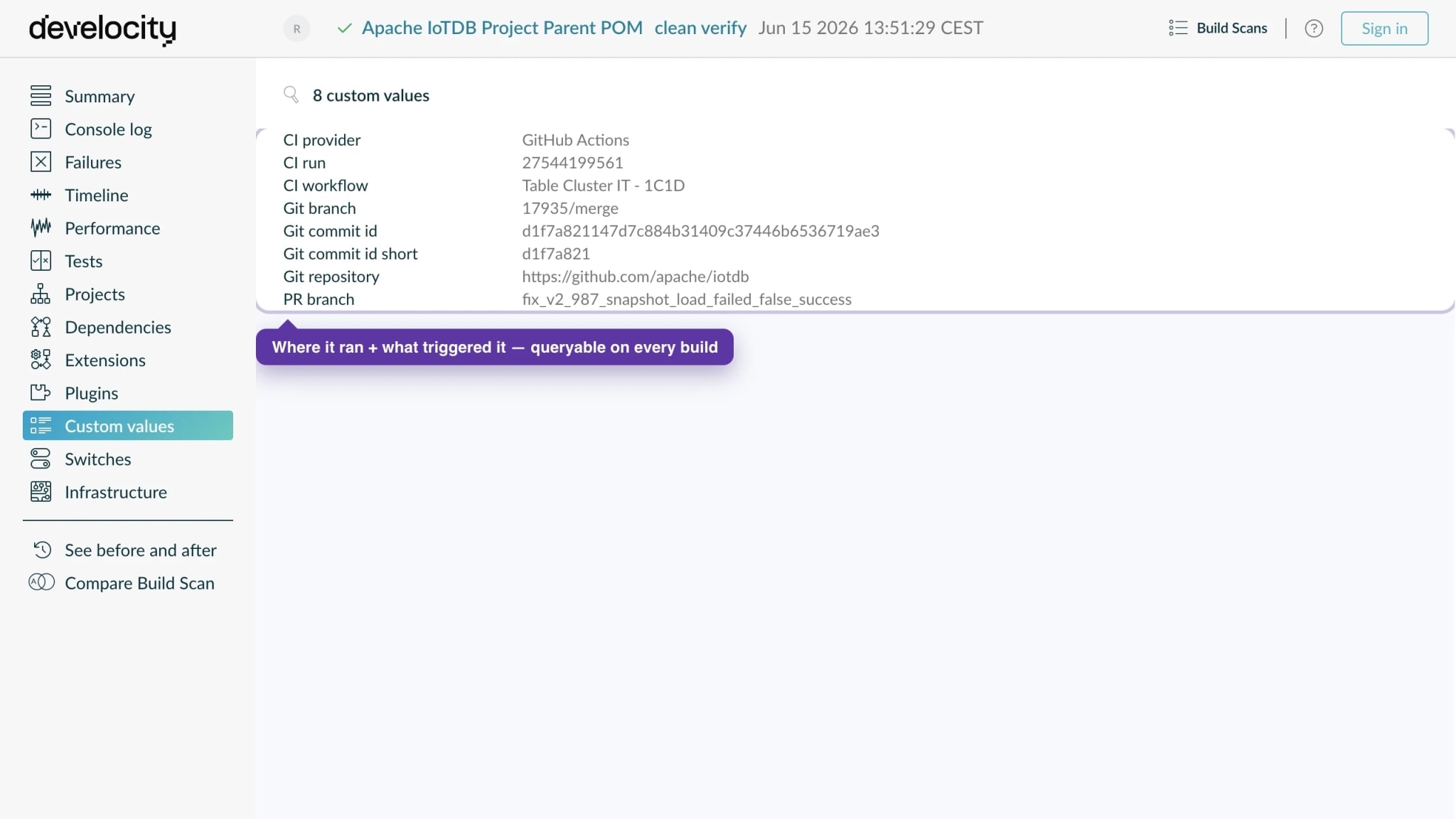The width and height of the screenshot is (1456, 819).
Task: Go to Console log
Action: pos(128,129)
